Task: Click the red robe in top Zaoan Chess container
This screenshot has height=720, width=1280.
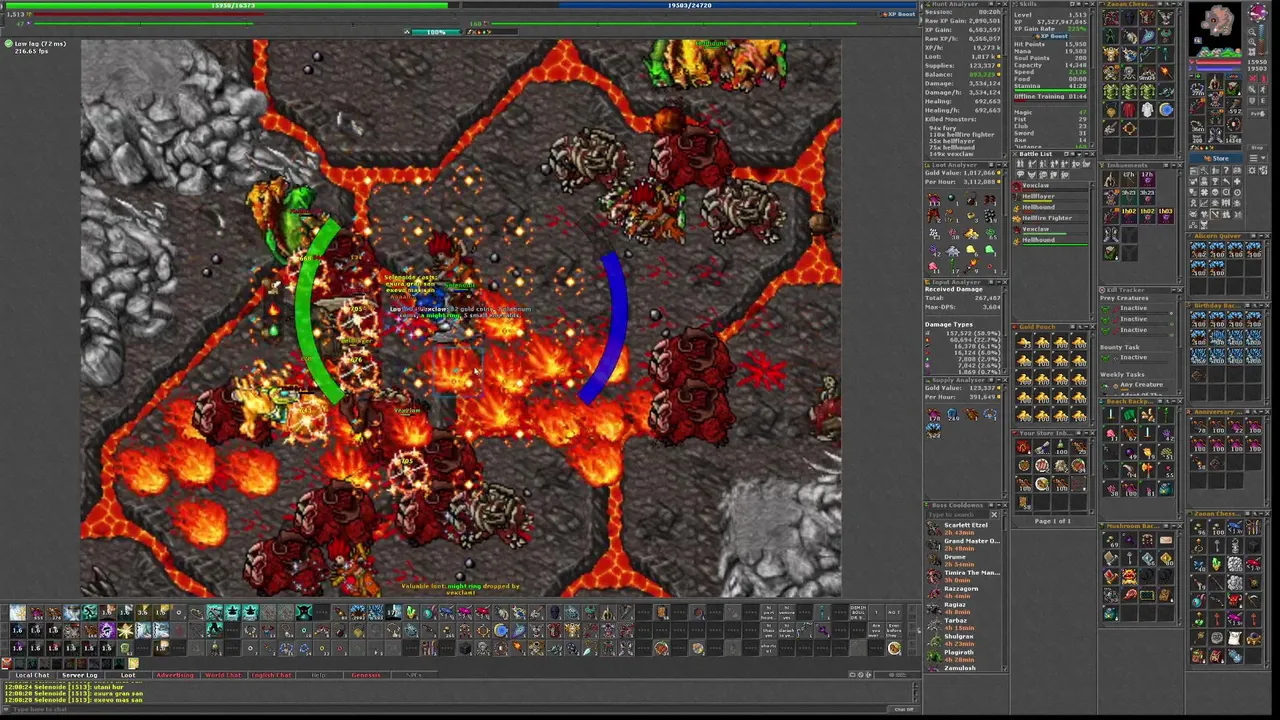Action: (1129, 110)
